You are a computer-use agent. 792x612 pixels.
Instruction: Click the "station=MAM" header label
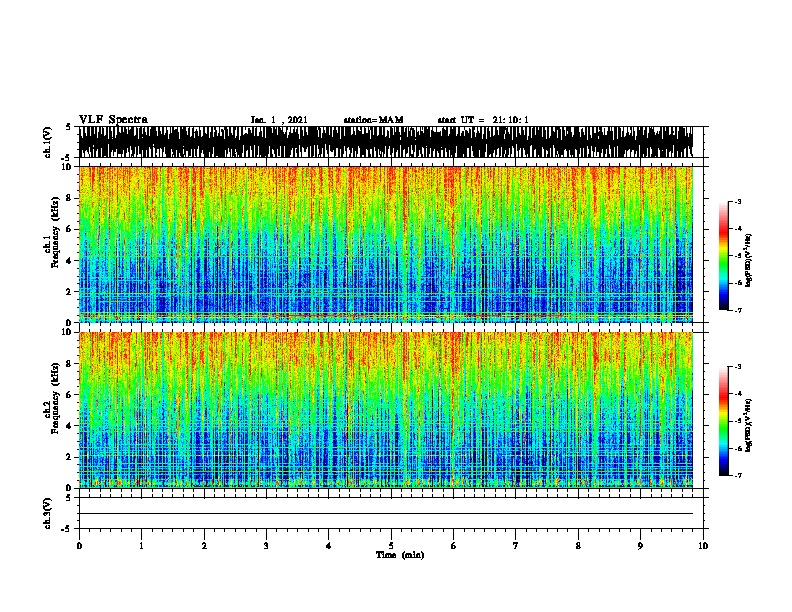coord(373,120)
